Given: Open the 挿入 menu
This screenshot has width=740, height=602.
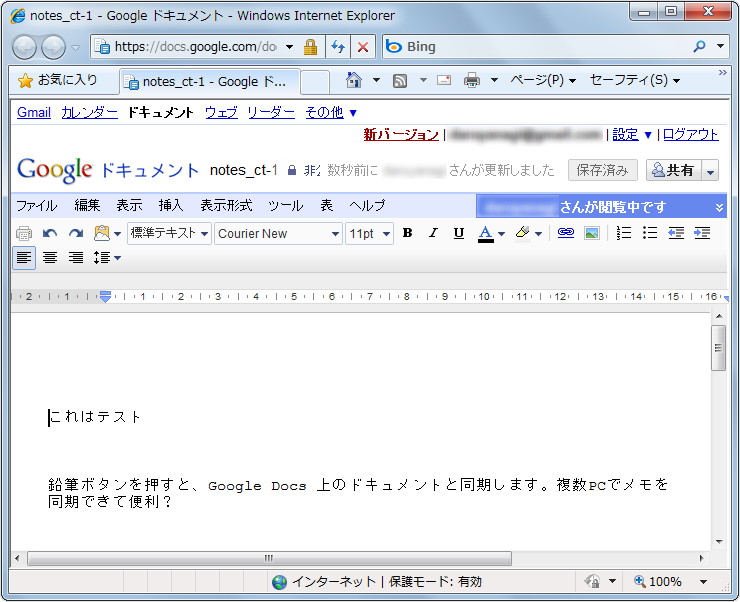Looking at the screenshot, I should point(171,206).
